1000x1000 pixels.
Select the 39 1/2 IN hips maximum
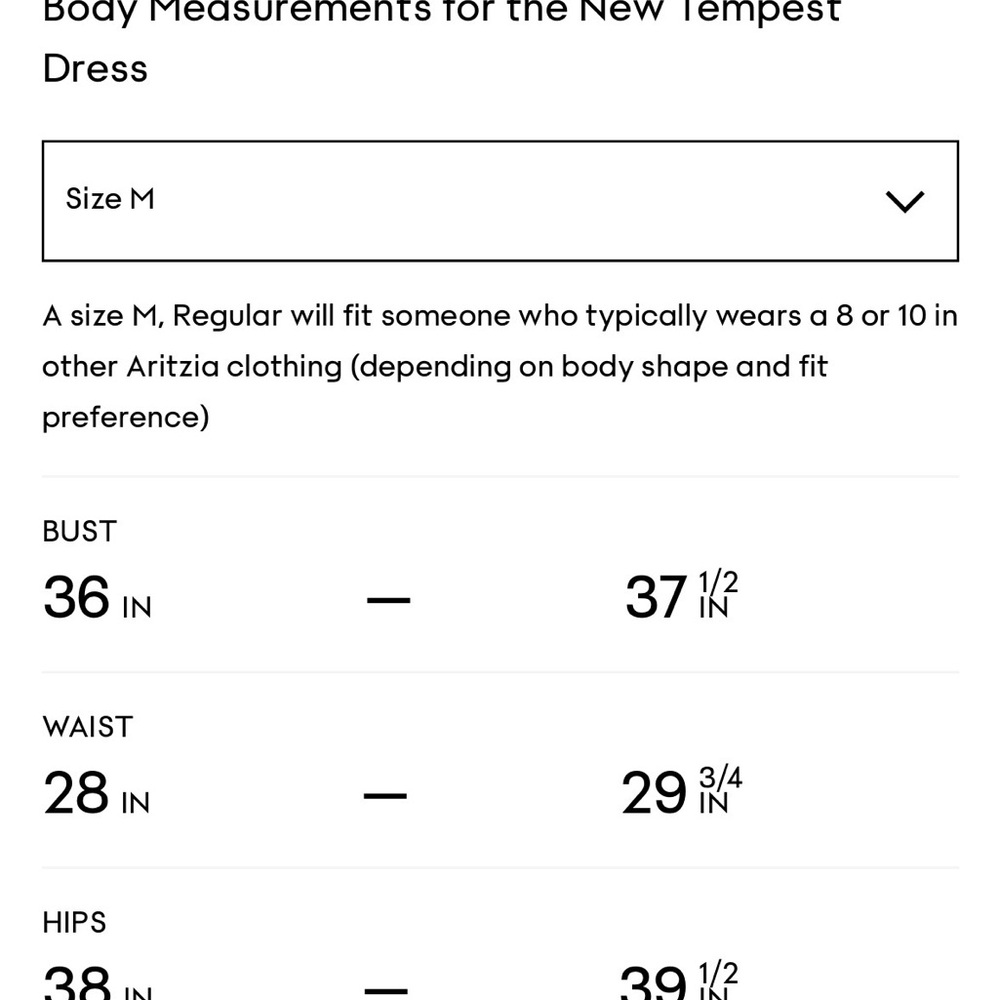pos(679,980)
